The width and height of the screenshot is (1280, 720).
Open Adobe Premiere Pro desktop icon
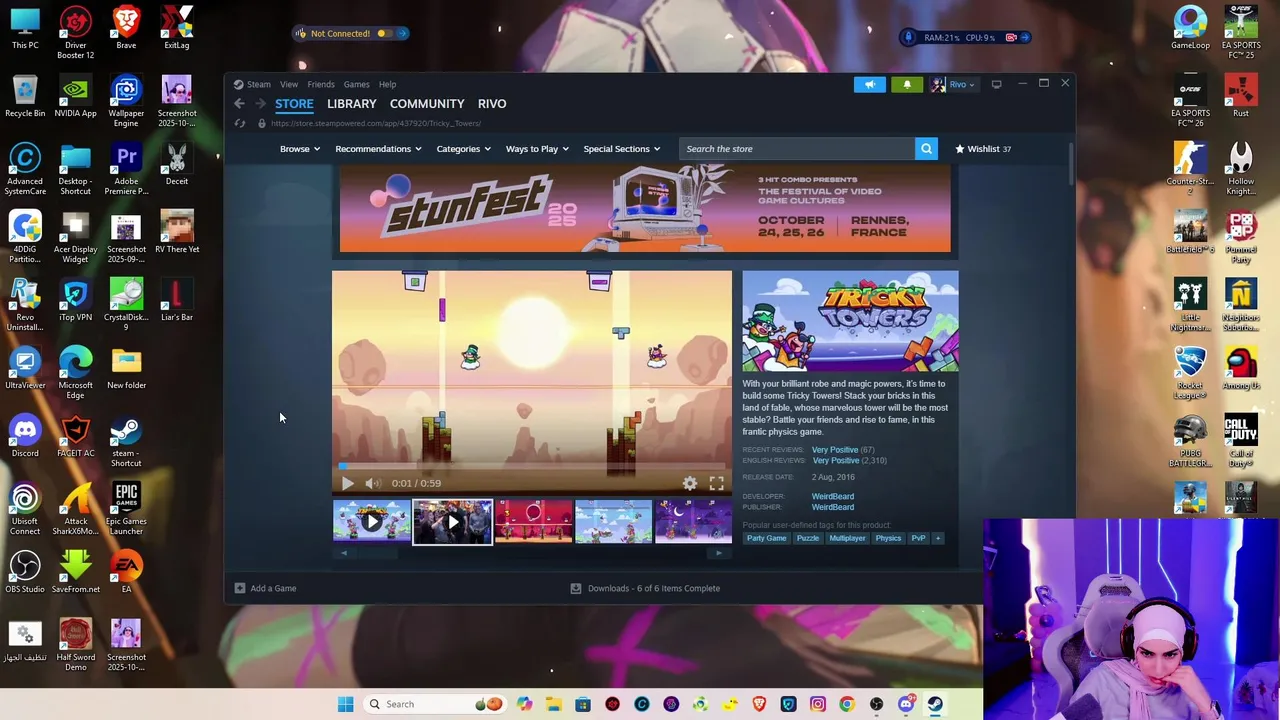point(126,168)
